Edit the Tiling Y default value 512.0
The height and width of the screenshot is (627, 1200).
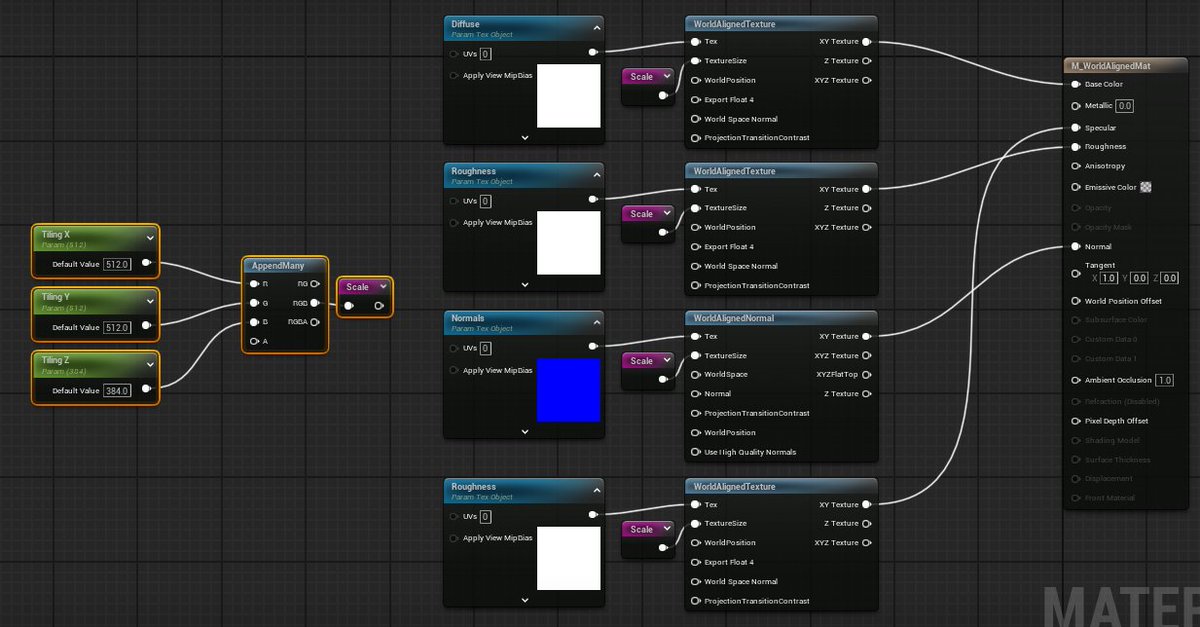(x=117, y=327)
